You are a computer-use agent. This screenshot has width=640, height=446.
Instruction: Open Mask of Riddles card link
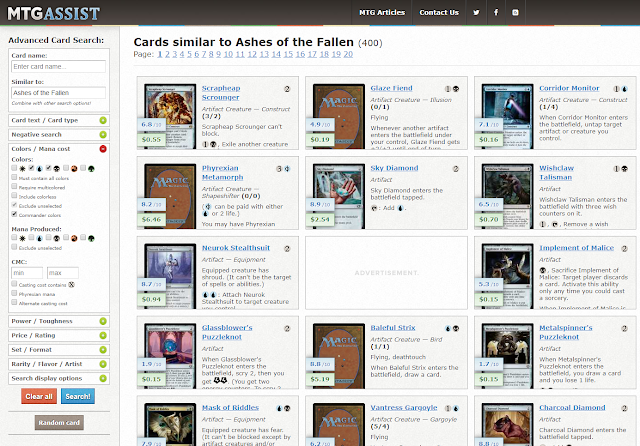[x=230, y=408]
